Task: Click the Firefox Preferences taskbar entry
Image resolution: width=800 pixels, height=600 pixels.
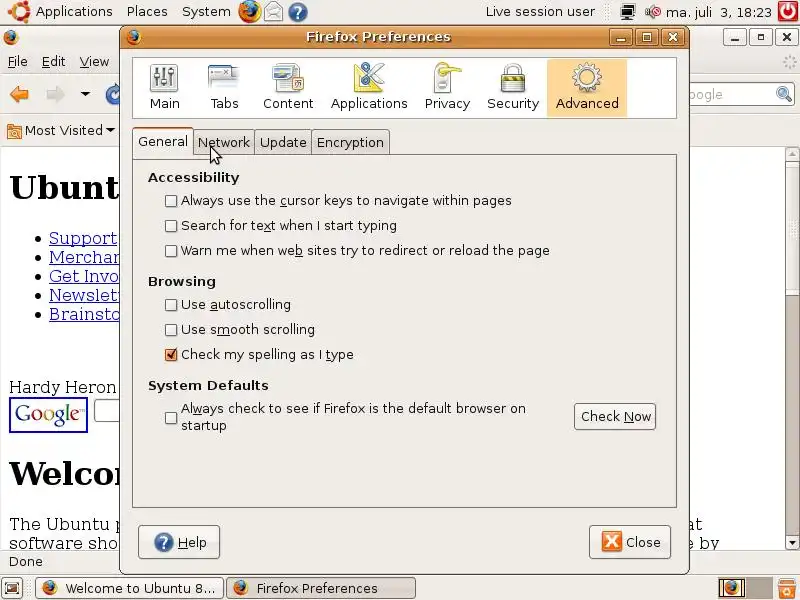Action: (321, 588)
